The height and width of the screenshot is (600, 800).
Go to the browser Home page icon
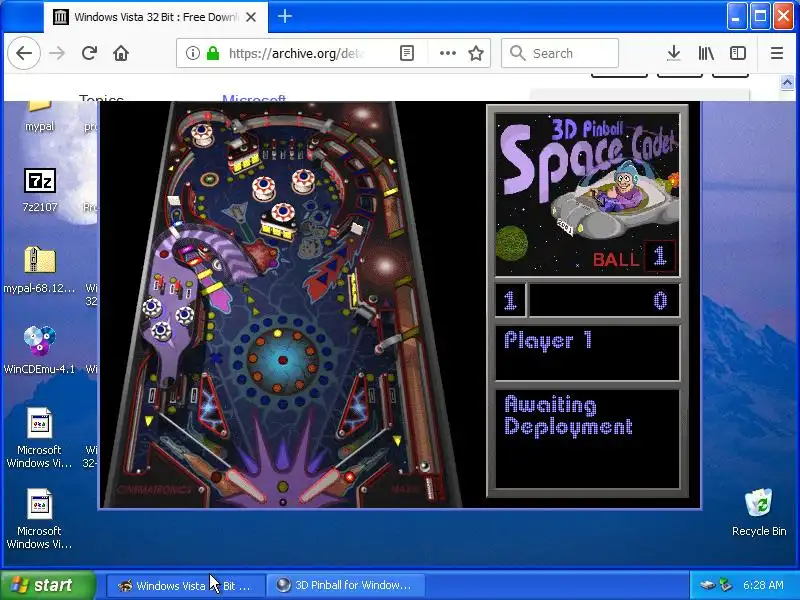[121, 53]
